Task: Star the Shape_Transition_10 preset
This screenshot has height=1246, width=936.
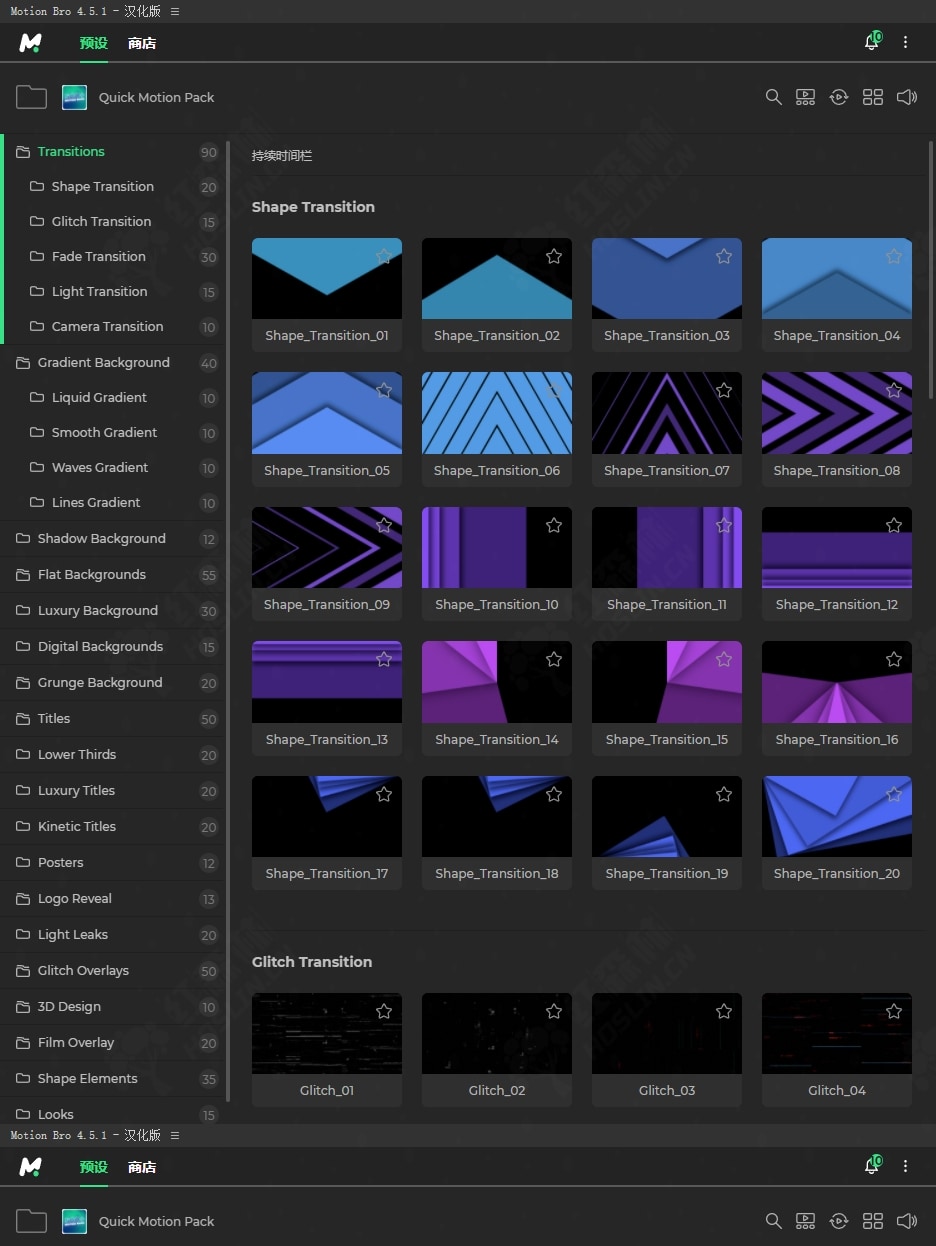Action: point(554,525)
